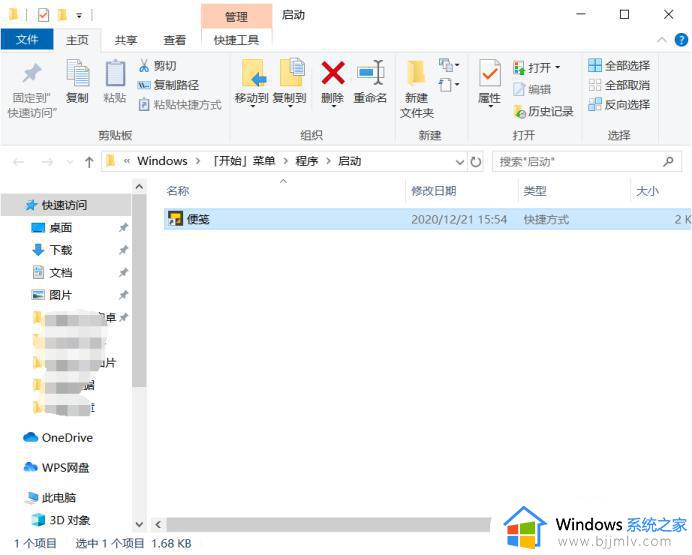Expand the address bar history dropdown
This screenshot has width=692, height=555.
460,162
